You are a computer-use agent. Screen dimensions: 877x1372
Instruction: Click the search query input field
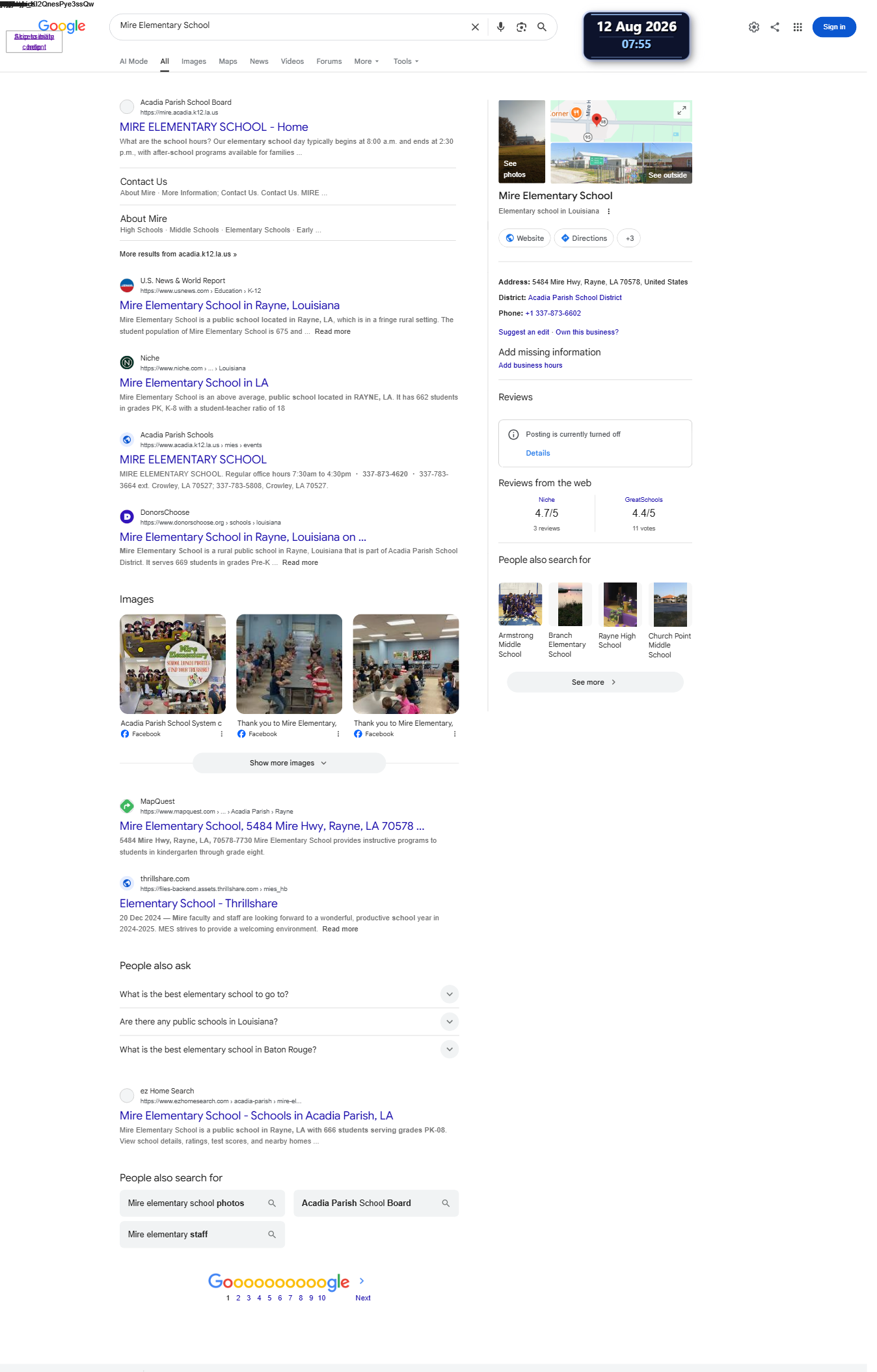click(291, 26)
